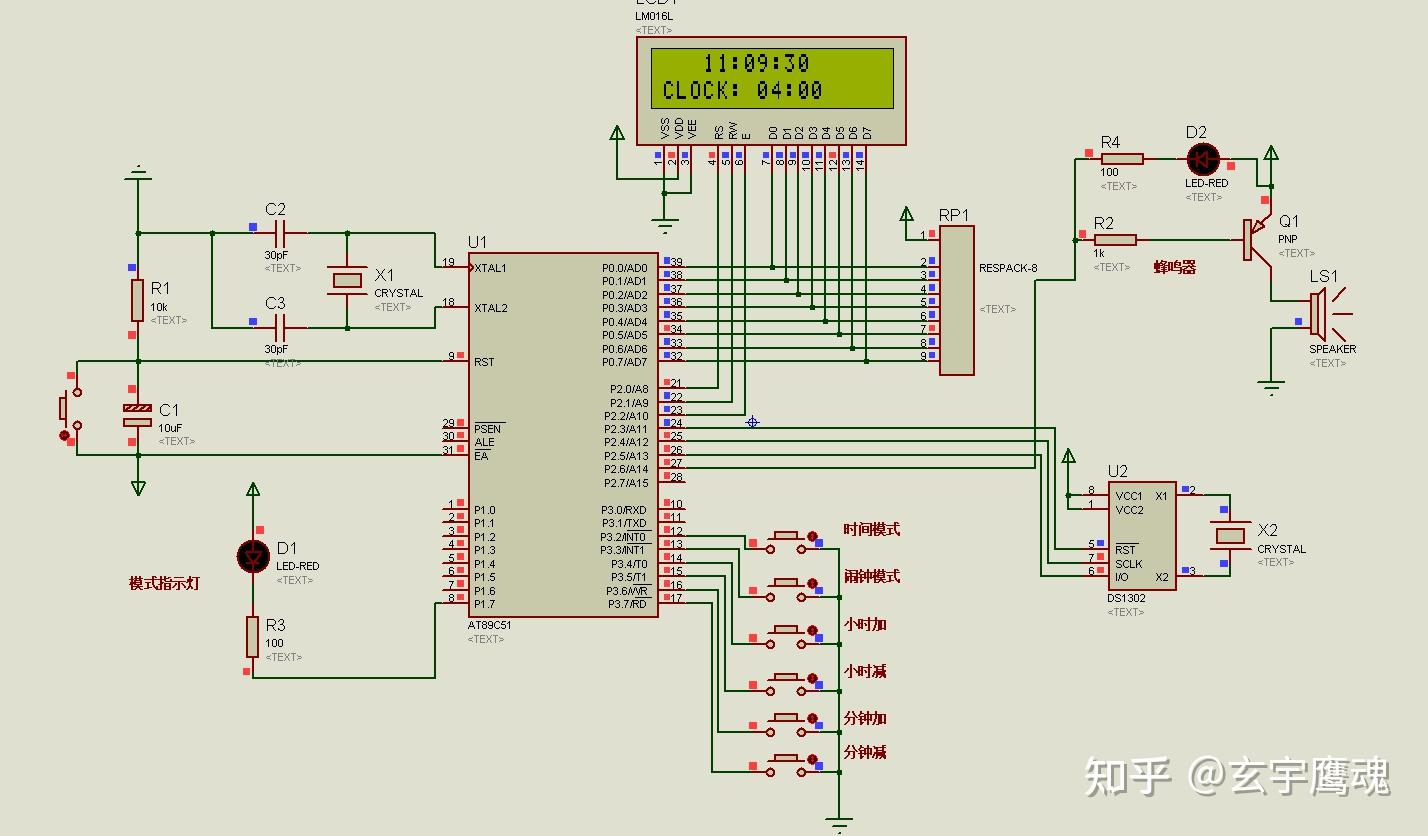The height and width of the screenshot is (836, 1428).
Task: Click the CLOCK: 04:00 readout
Action: 743,90
